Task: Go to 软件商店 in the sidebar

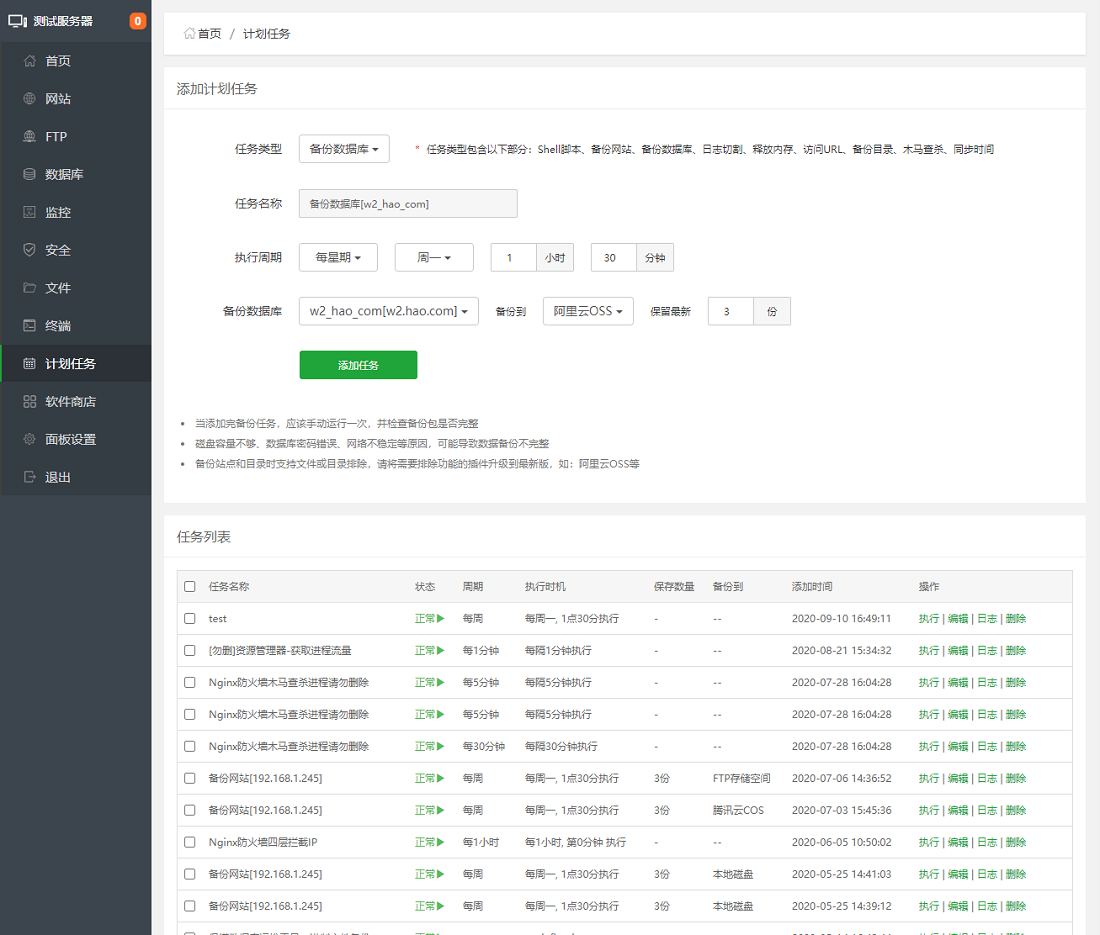Action: pyautogui.click(x=70, y=402)
